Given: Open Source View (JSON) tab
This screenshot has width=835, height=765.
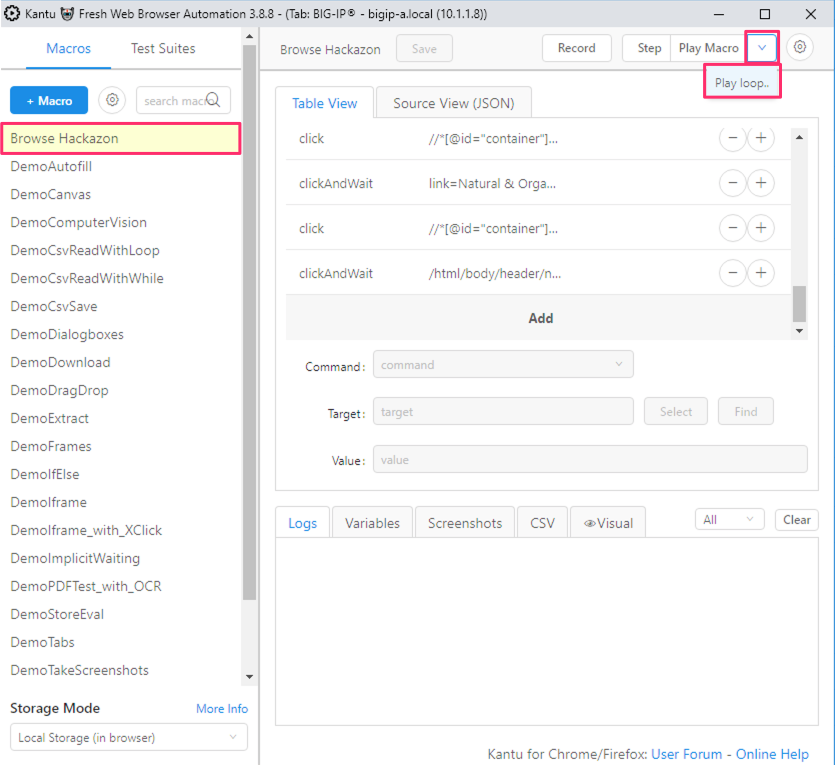Looking at the screenshot, I should [454, 103].
